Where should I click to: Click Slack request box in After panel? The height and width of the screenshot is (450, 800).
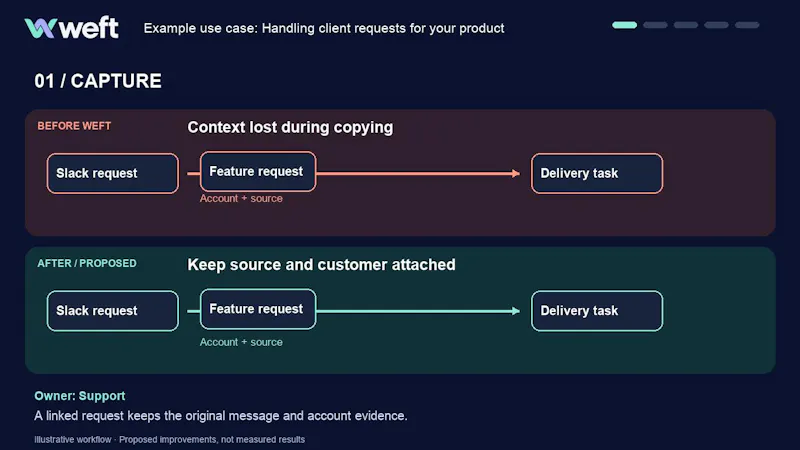click(x=113, y=311)
